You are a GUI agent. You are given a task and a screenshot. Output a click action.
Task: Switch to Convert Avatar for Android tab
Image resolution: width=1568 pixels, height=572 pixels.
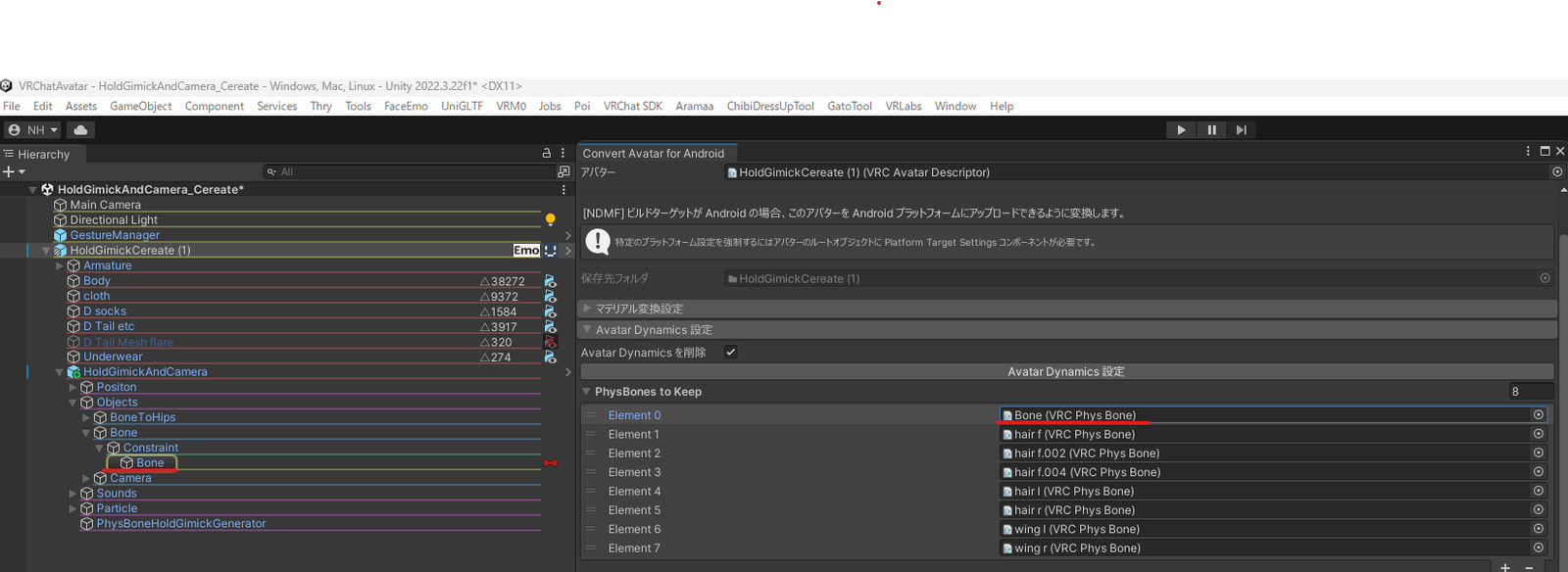point(653,154)
